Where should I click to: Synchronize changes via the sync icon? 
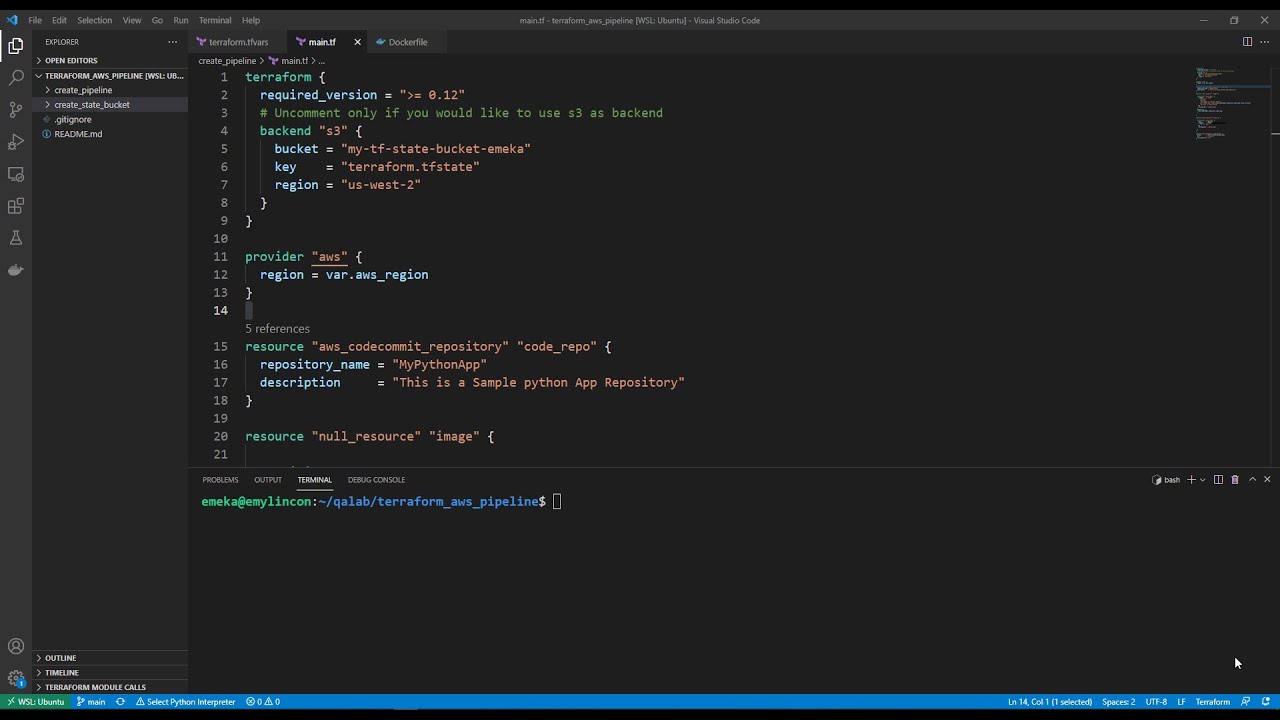(121, 702)
